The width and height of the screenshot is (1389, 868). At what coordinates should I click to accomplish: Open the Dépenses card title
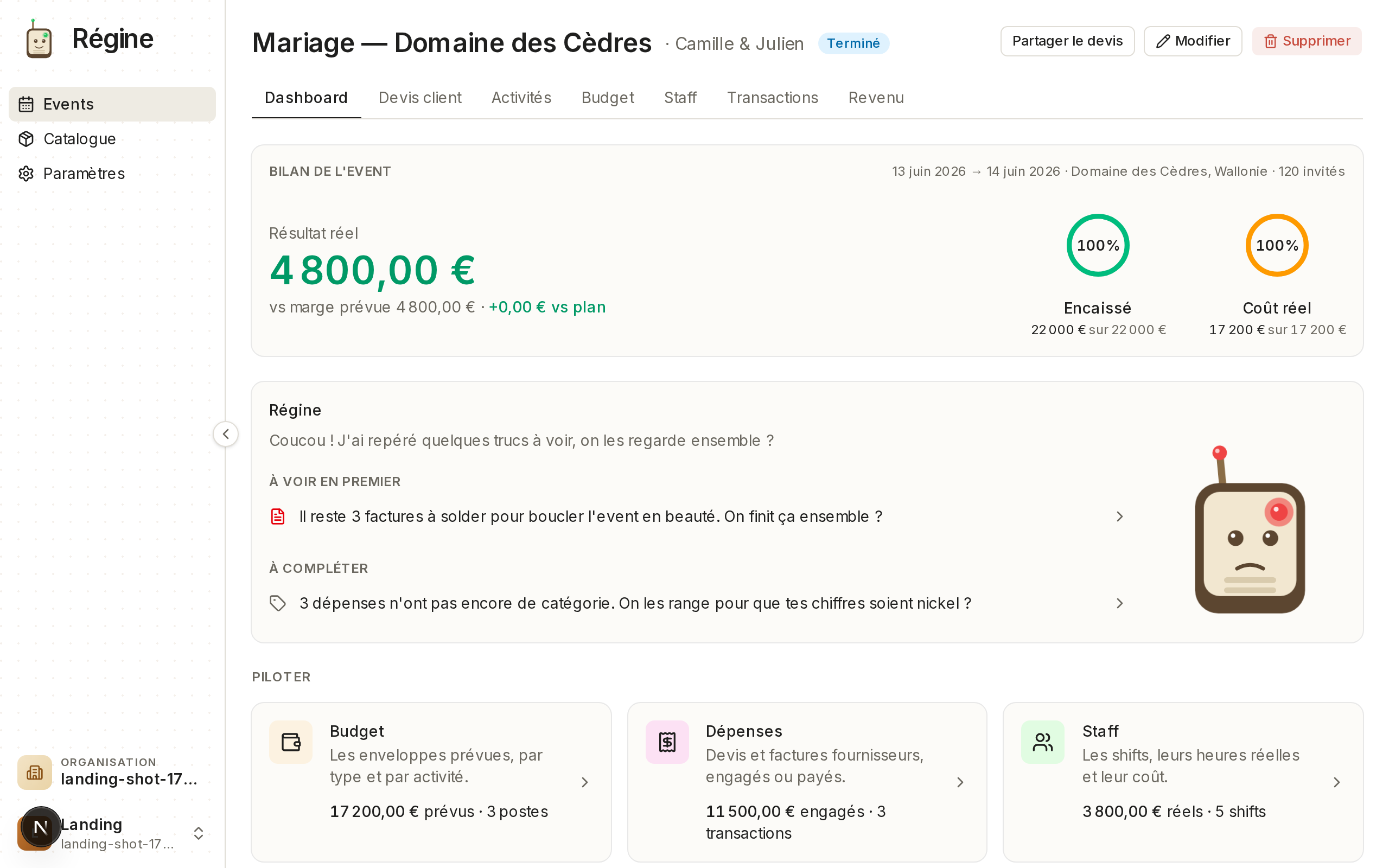(x=744, y=731)
